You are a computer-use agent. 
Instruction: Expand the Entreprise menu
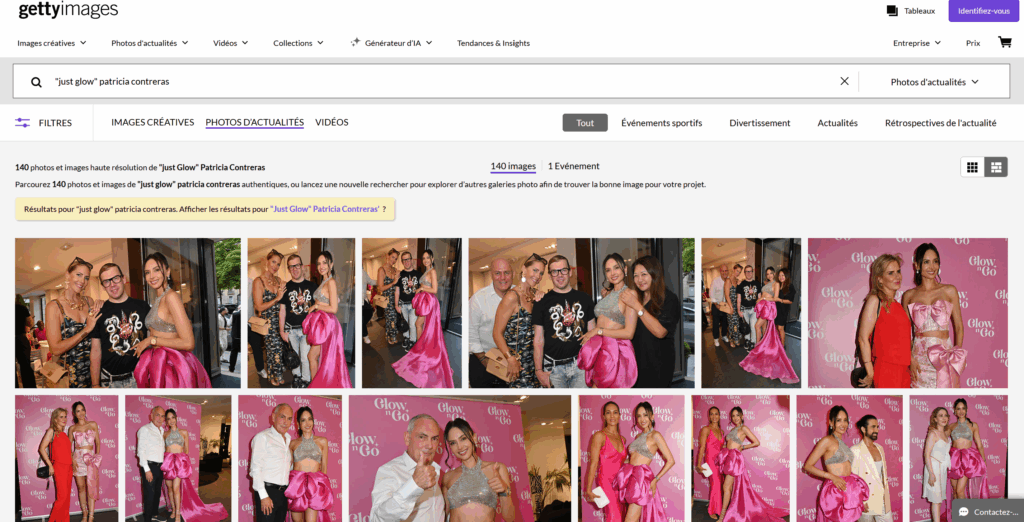[x=917, y=43]
